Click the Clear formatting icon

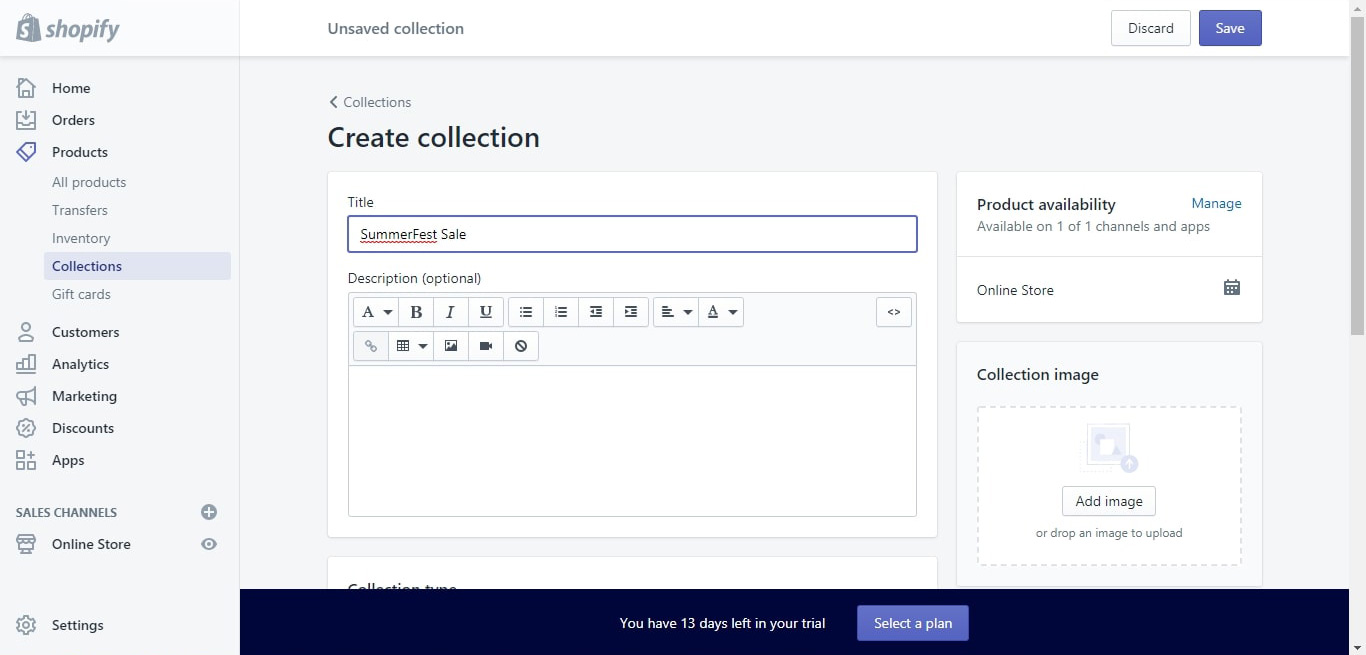click(521, 346)
